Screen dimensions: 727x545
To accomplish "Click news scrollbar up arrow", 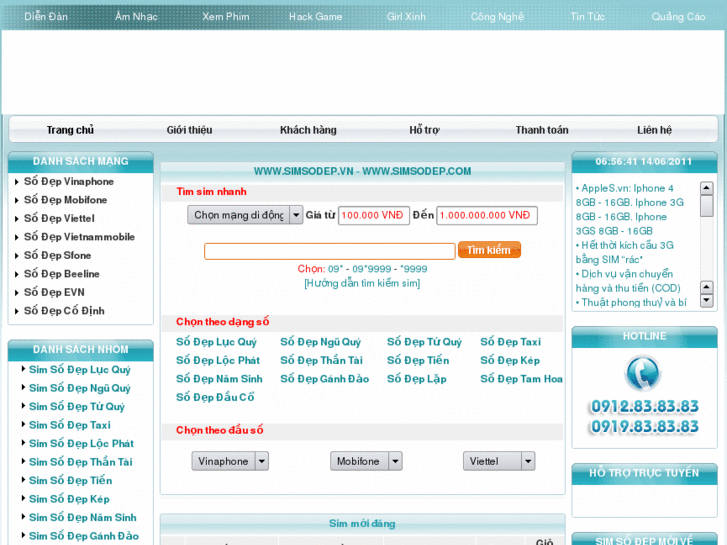I will [x=707, y=188].
